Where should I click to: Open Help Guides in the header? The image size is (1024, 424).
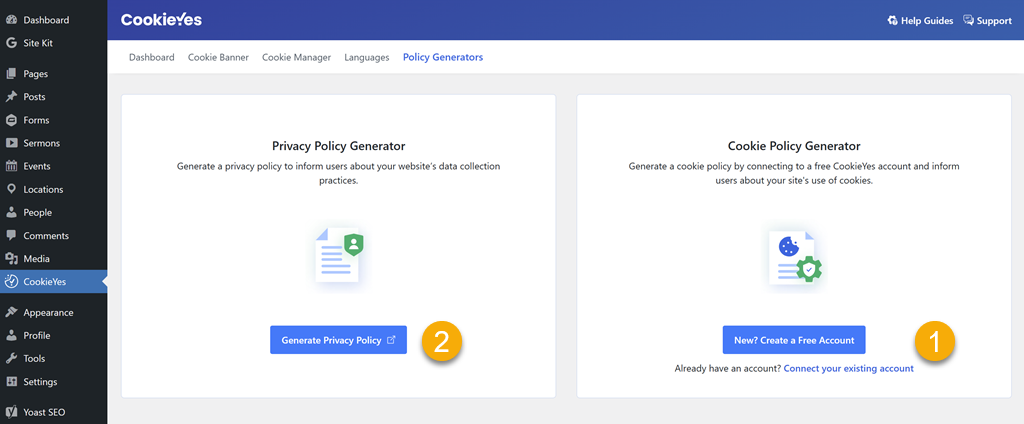tap(920, 21)
